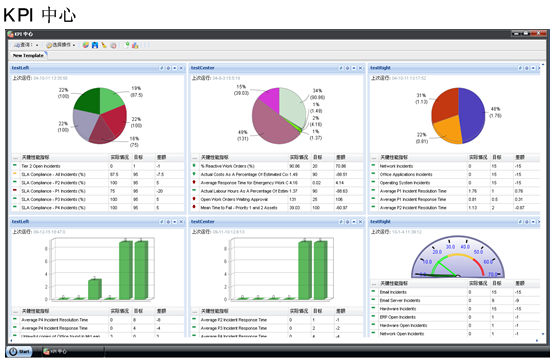Select the New Template tab
The width and height of the screenshot is (553, 361).
pos(28,55)
